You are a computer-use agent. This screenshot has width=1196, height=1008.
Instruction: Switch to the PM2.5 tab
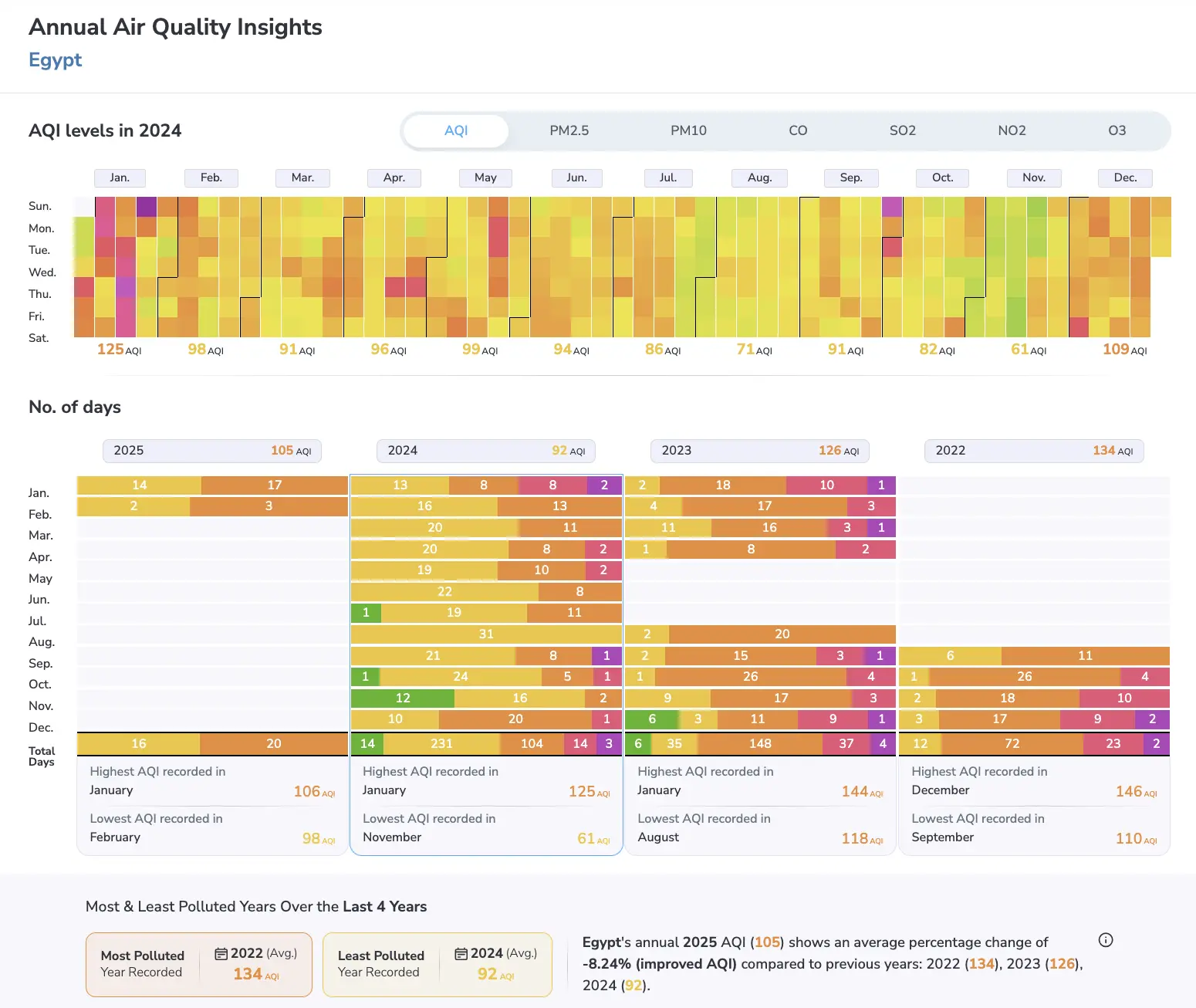[x=569, y=130]
